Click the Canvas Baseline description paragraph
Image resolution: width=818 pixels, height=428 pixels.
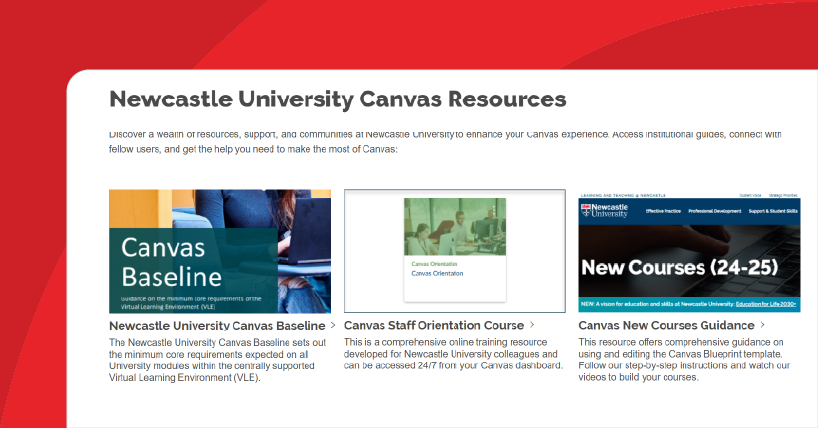[218, 360]
